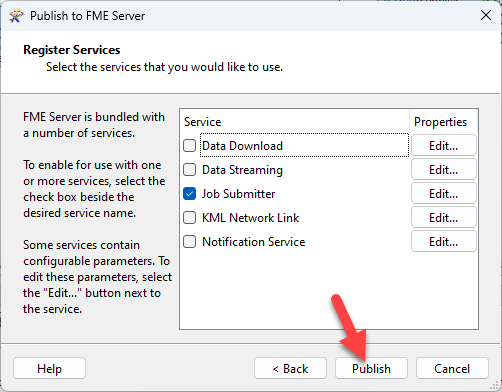This screenshot has height=392, width=502.
Task: Open Edit for Data Streaming
Action: pos(444,169)
